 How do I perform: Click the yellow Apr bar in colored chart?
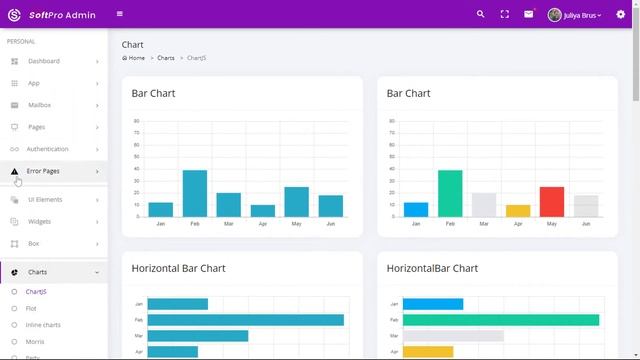(518, 211)
